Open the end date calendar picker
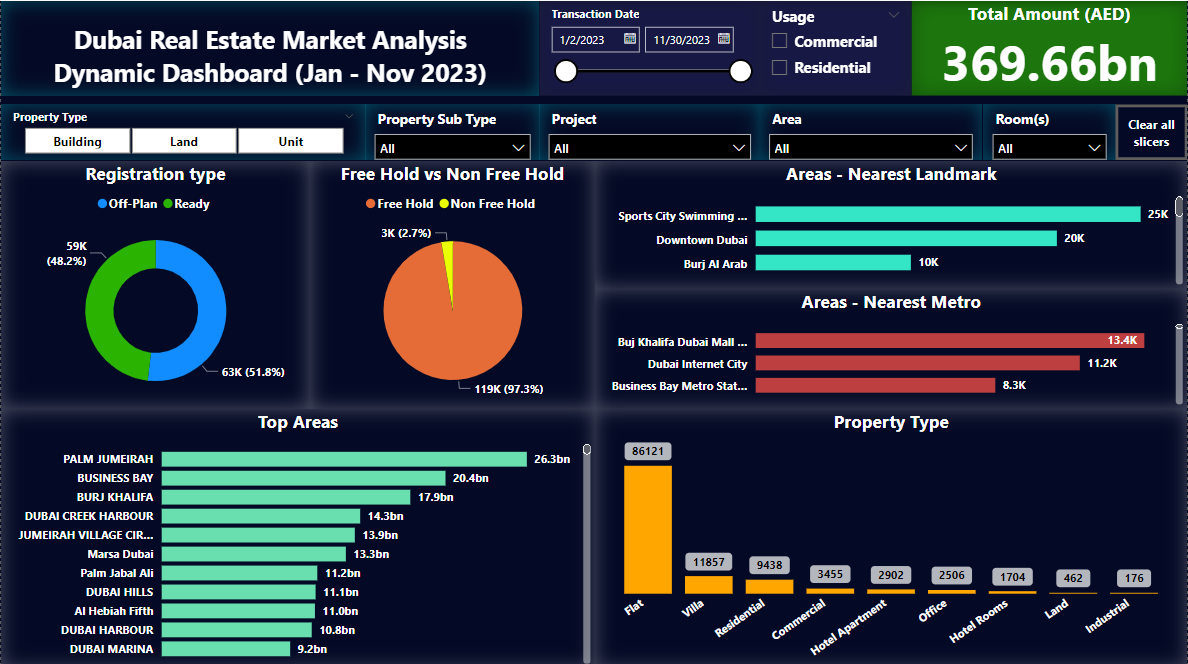The width and height of the screenshot is (1188, 664). tap(724, 39)
